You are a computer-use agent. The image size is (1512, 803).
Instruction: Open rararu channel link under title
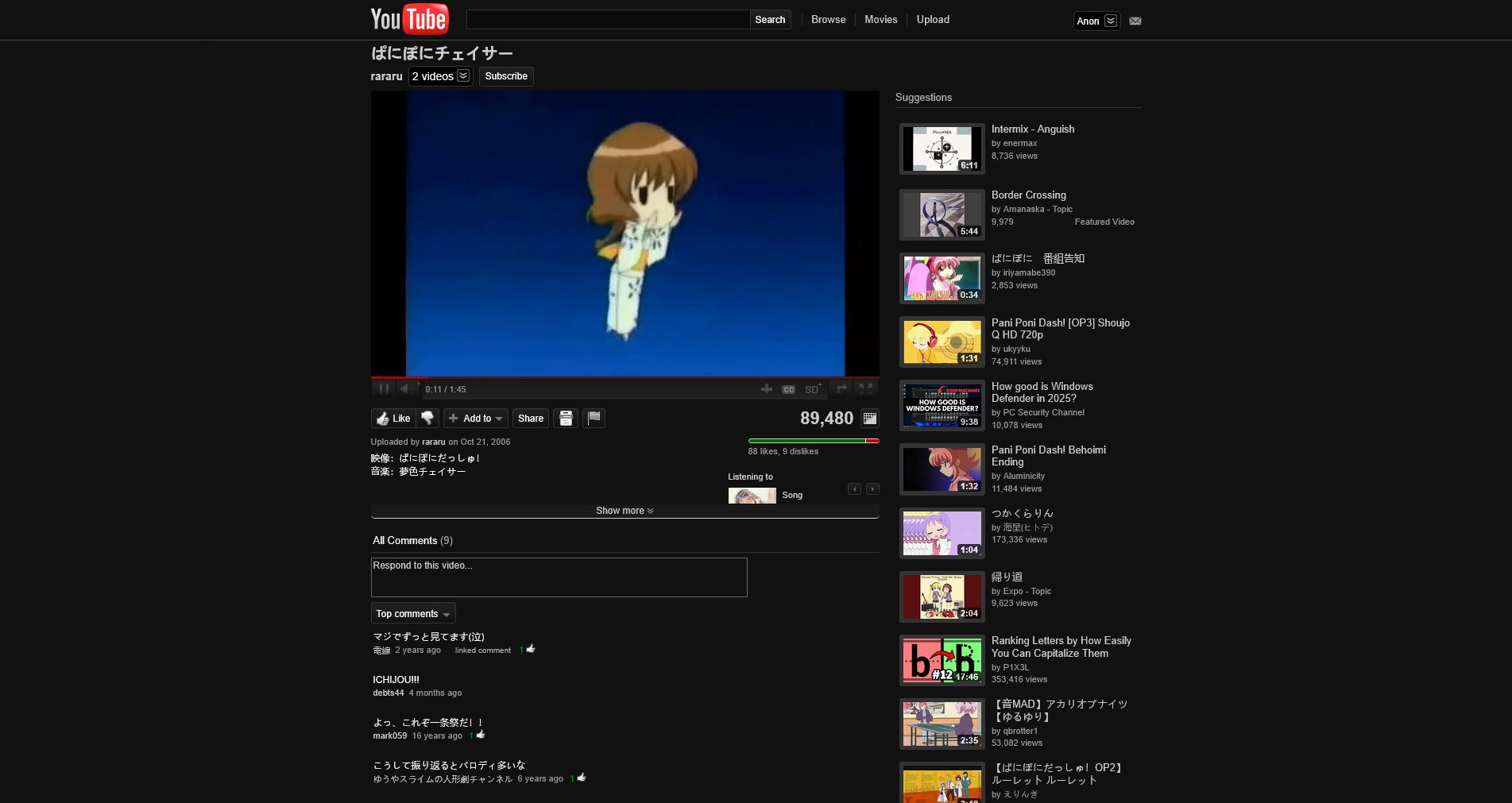pos(386,76)
